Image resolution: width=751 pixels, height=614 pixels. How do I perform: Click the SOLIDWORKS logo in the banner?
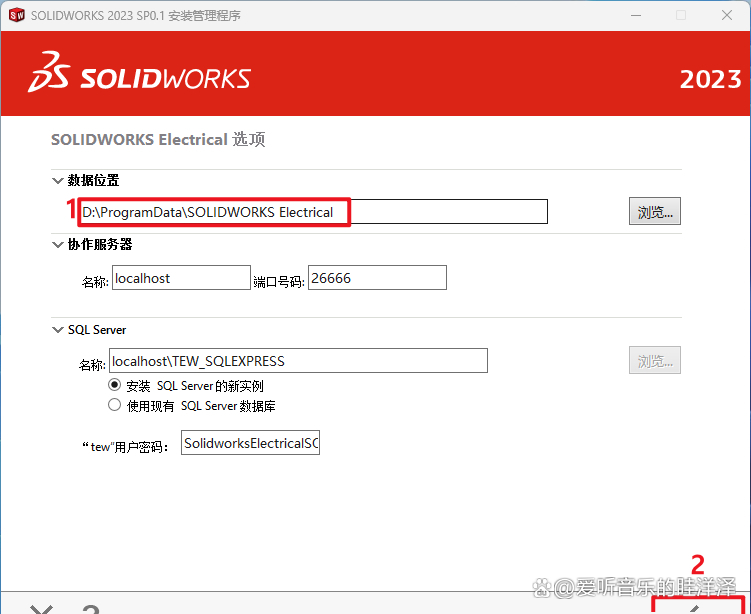[139, 72]
